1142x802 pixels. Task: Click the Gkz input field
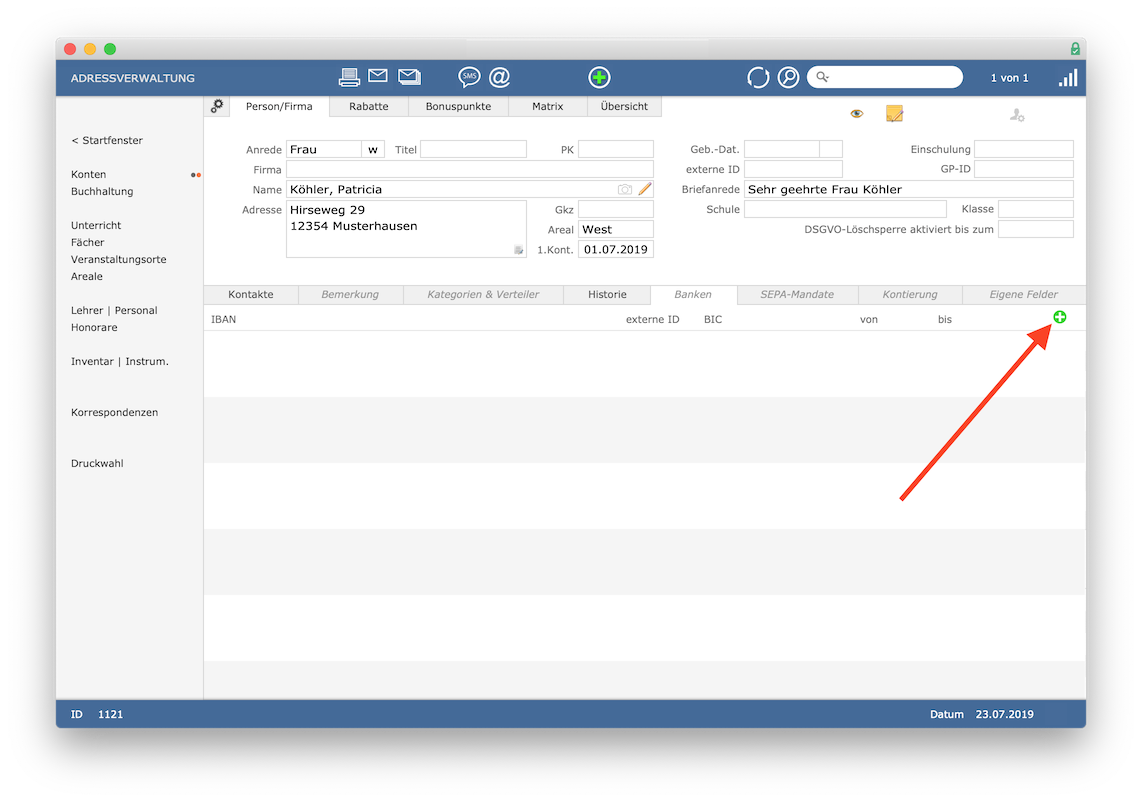(615, 210)
